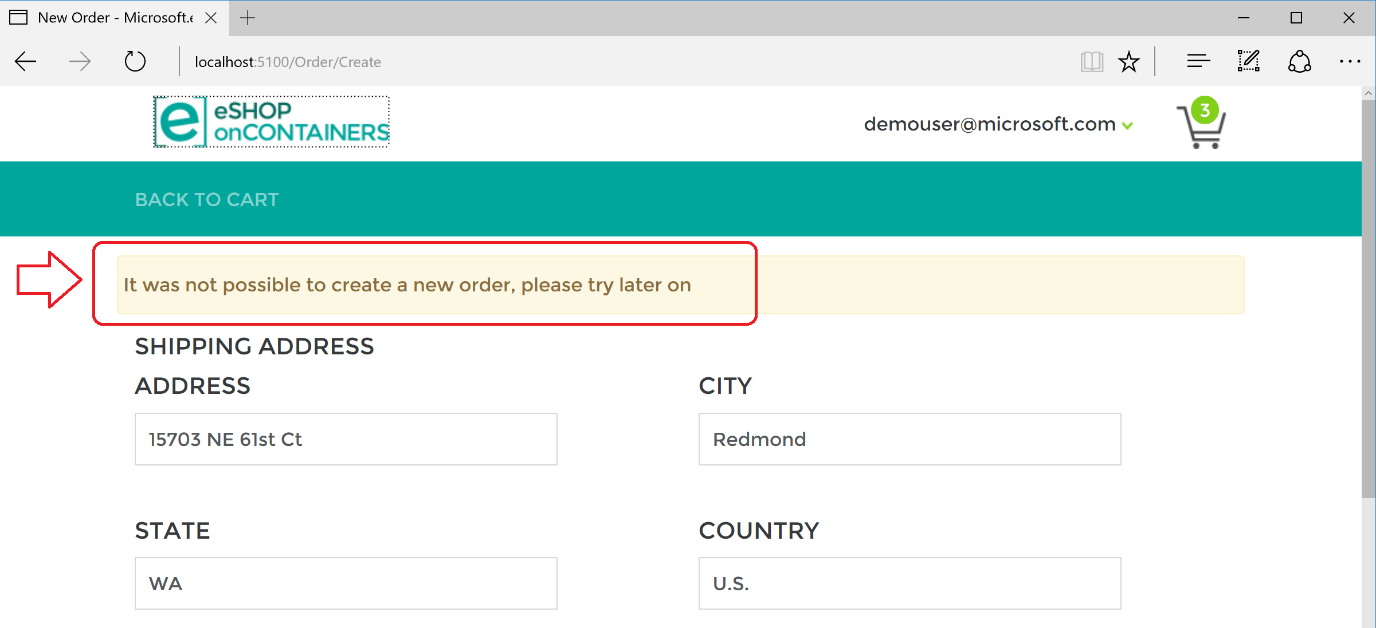The image size is (1376, 628).
Task: Click the browser Back arrow button
Action: 26,62
